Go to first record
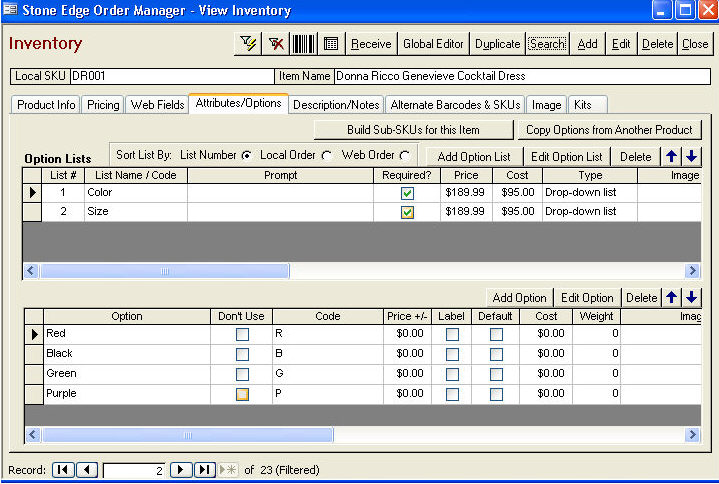Viewport: 719px width, 484px height. pos(63,470)
